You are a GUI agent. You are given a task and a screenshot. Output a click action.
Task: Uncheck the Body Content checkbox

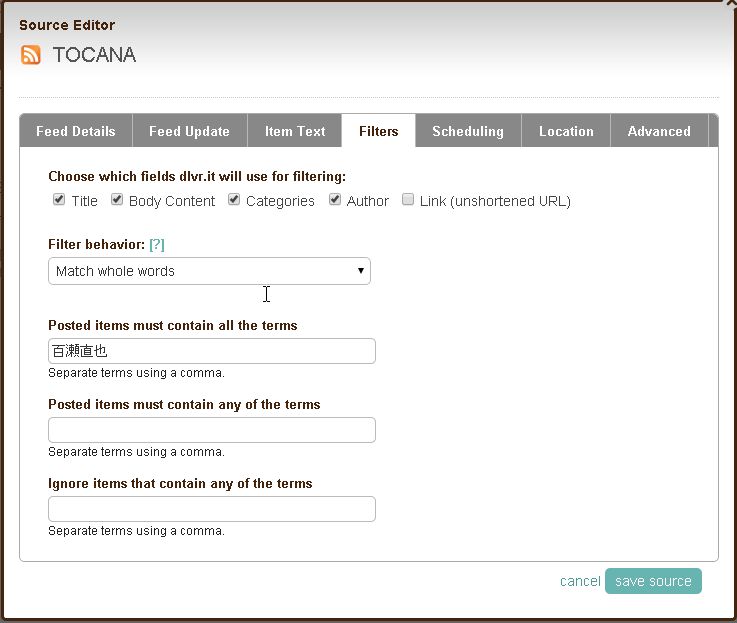[117, 199]
